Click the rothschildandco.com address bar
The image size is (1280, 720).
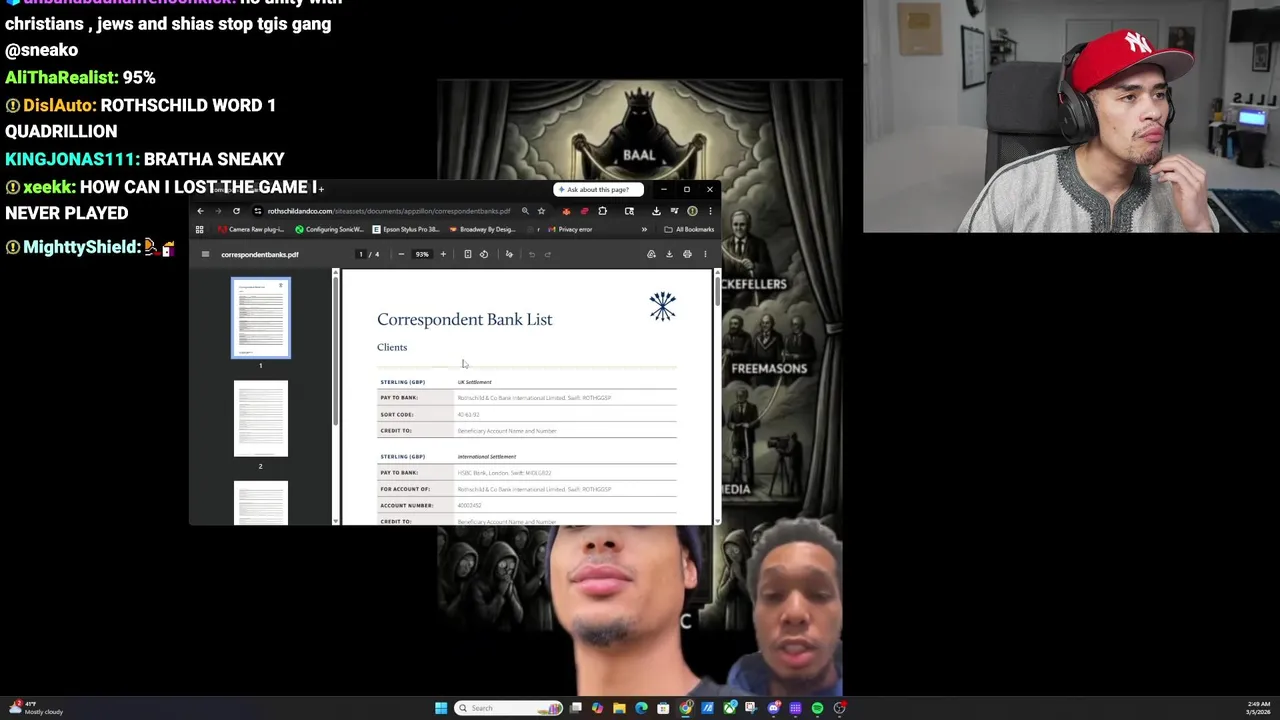(389, 211)
